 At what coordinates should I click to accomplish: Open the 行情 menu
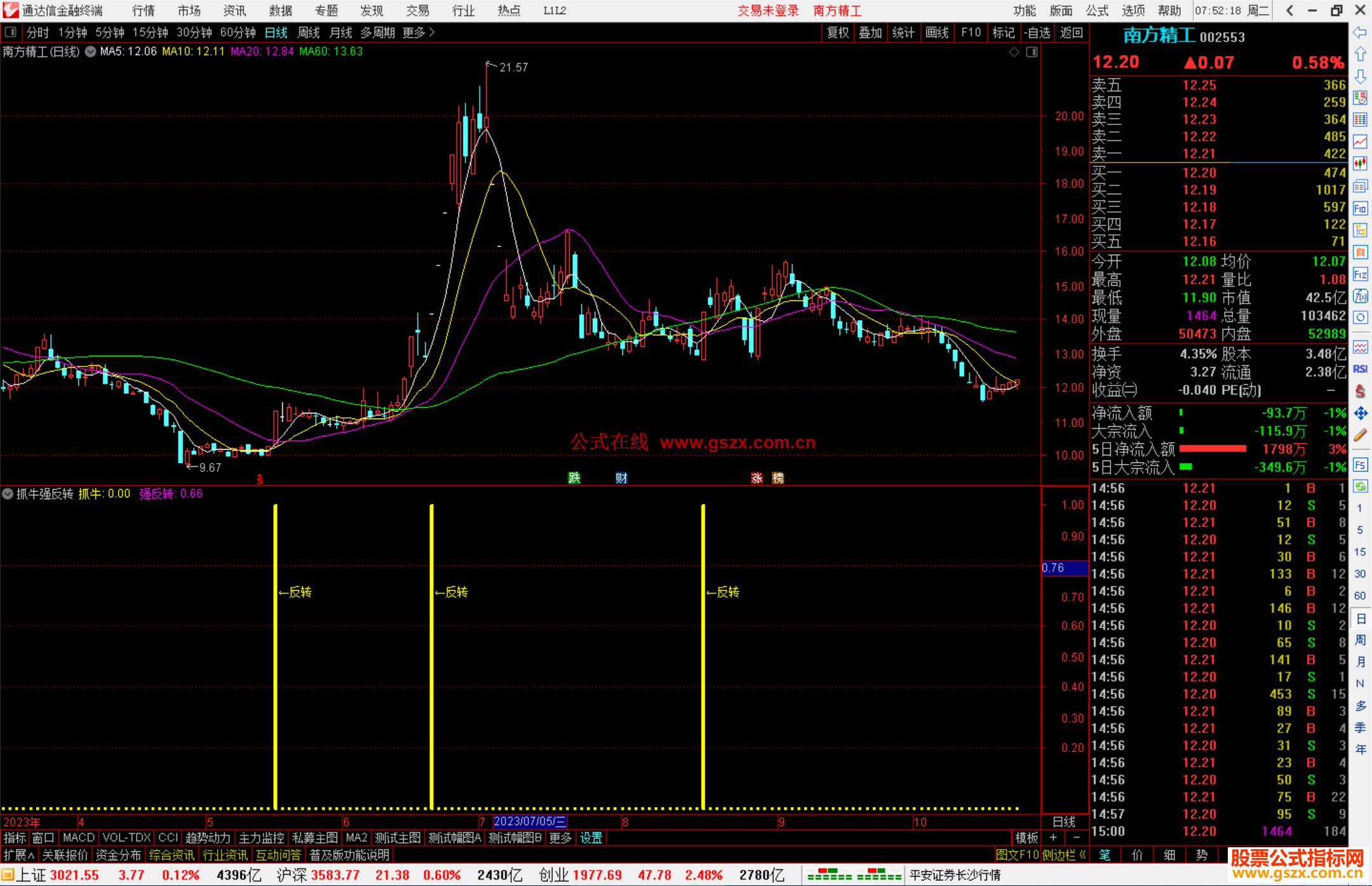[144, 11]
